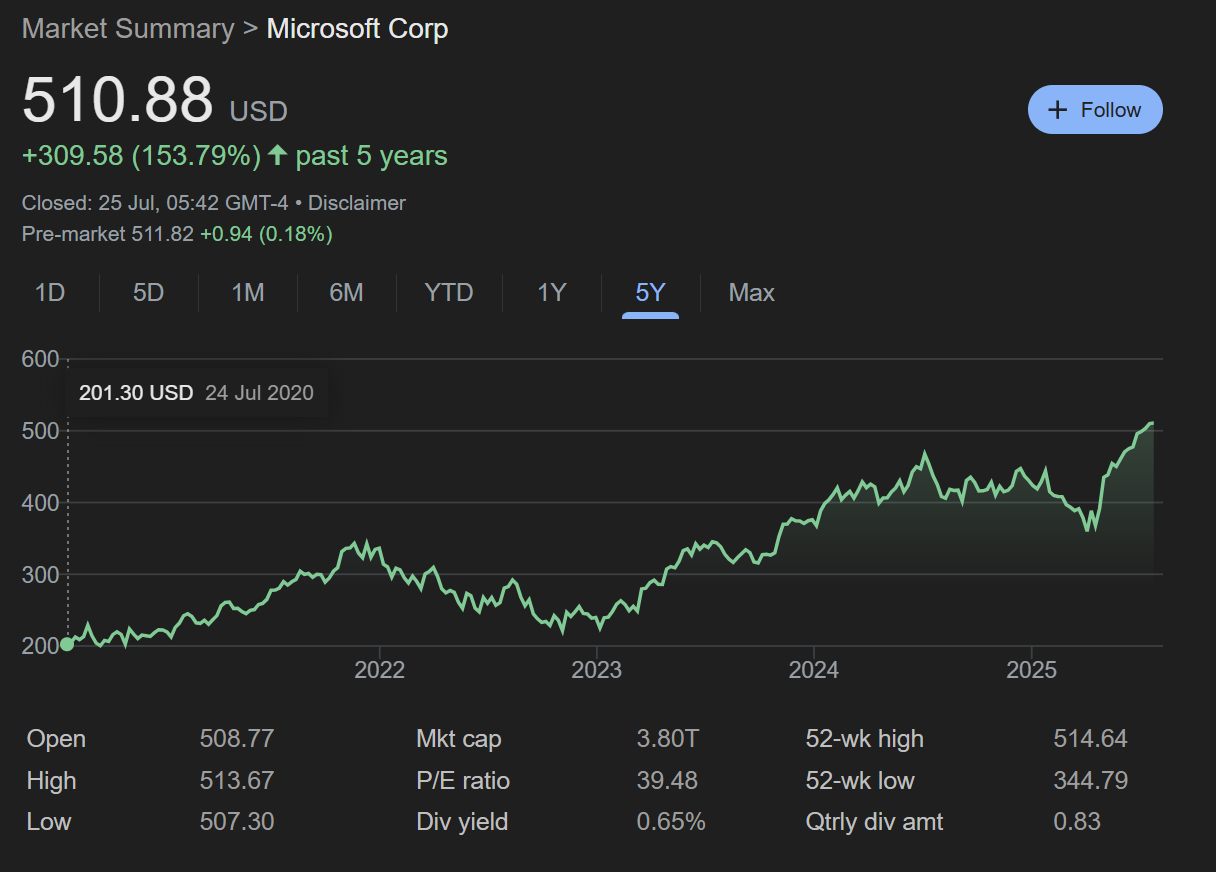Click the 300 label on the price axis
The height and width of the screenshot is (872, 1216).
tap(41, 575)
